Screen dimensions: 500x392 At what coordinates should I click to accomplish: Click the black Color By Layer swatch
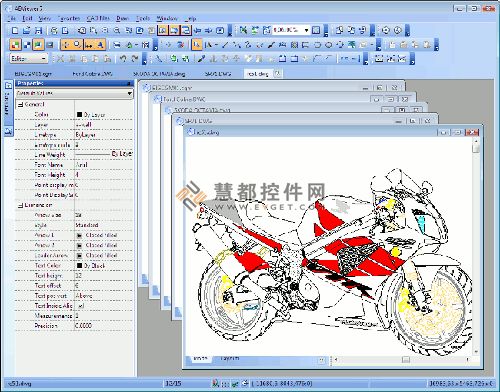(79, 114)
